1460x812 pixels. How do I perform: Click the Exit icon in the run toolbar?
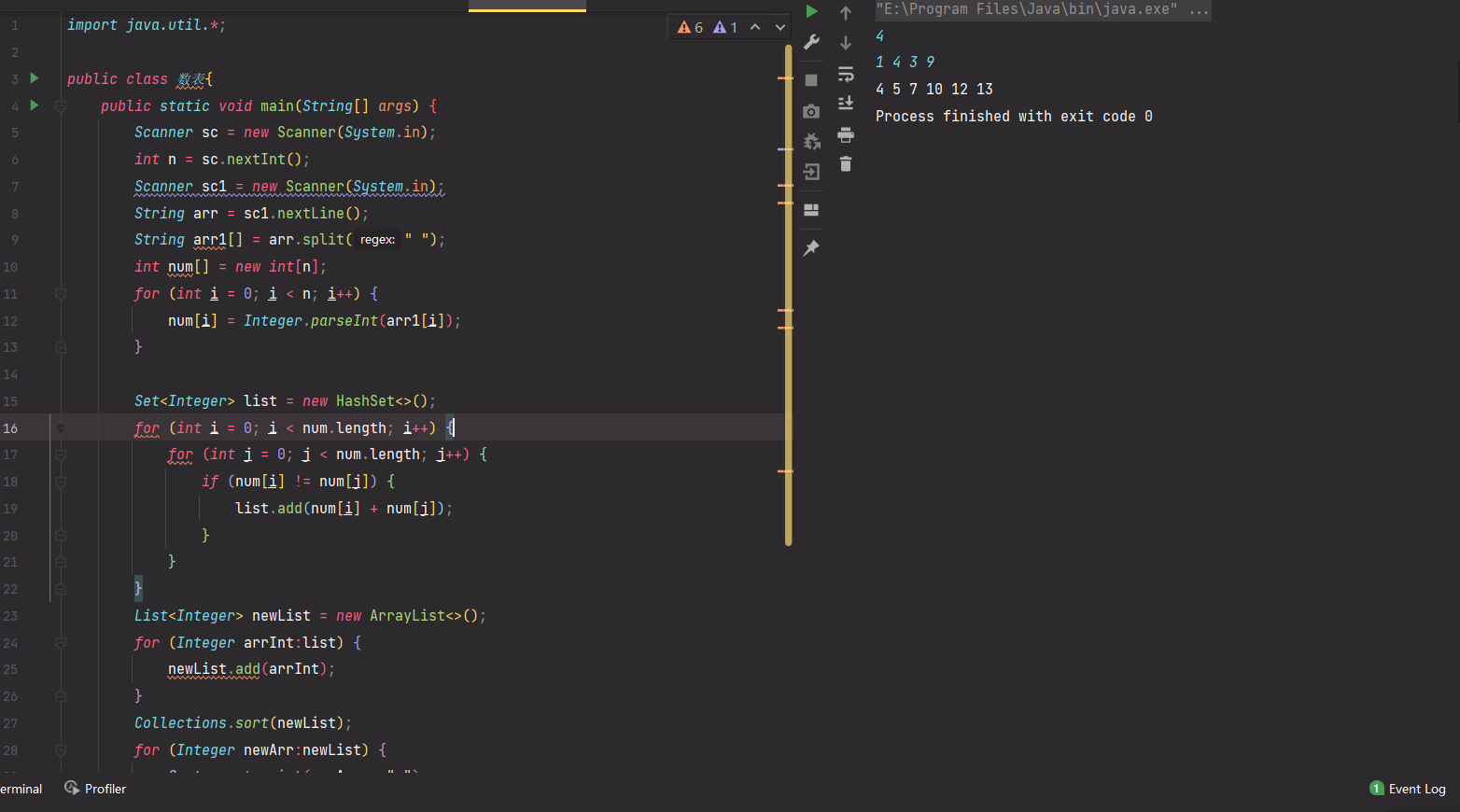point(811,172)
